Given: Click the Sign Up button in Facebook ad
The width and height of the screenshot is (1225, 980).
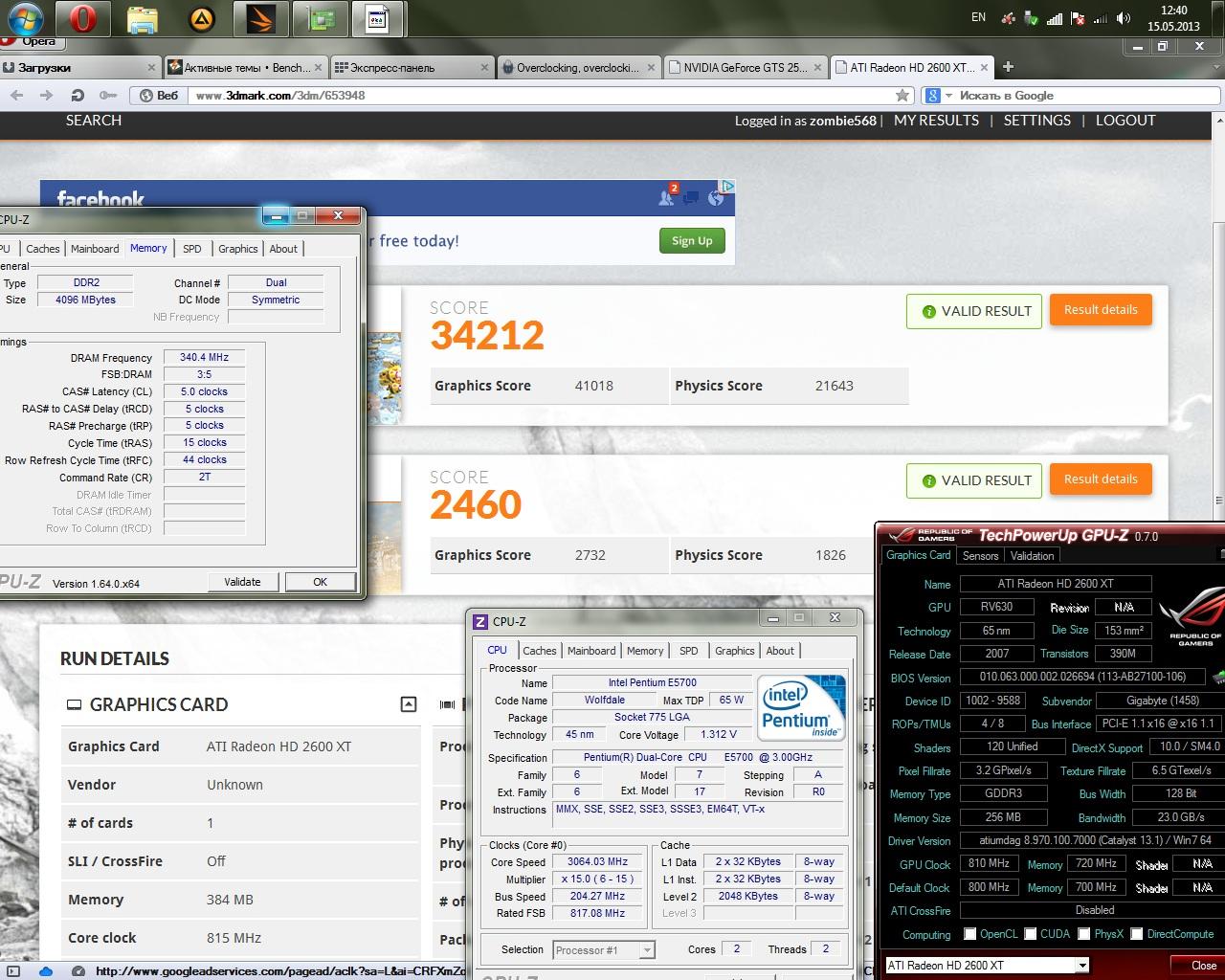Looking at the screenshot, I should (692, 241).
